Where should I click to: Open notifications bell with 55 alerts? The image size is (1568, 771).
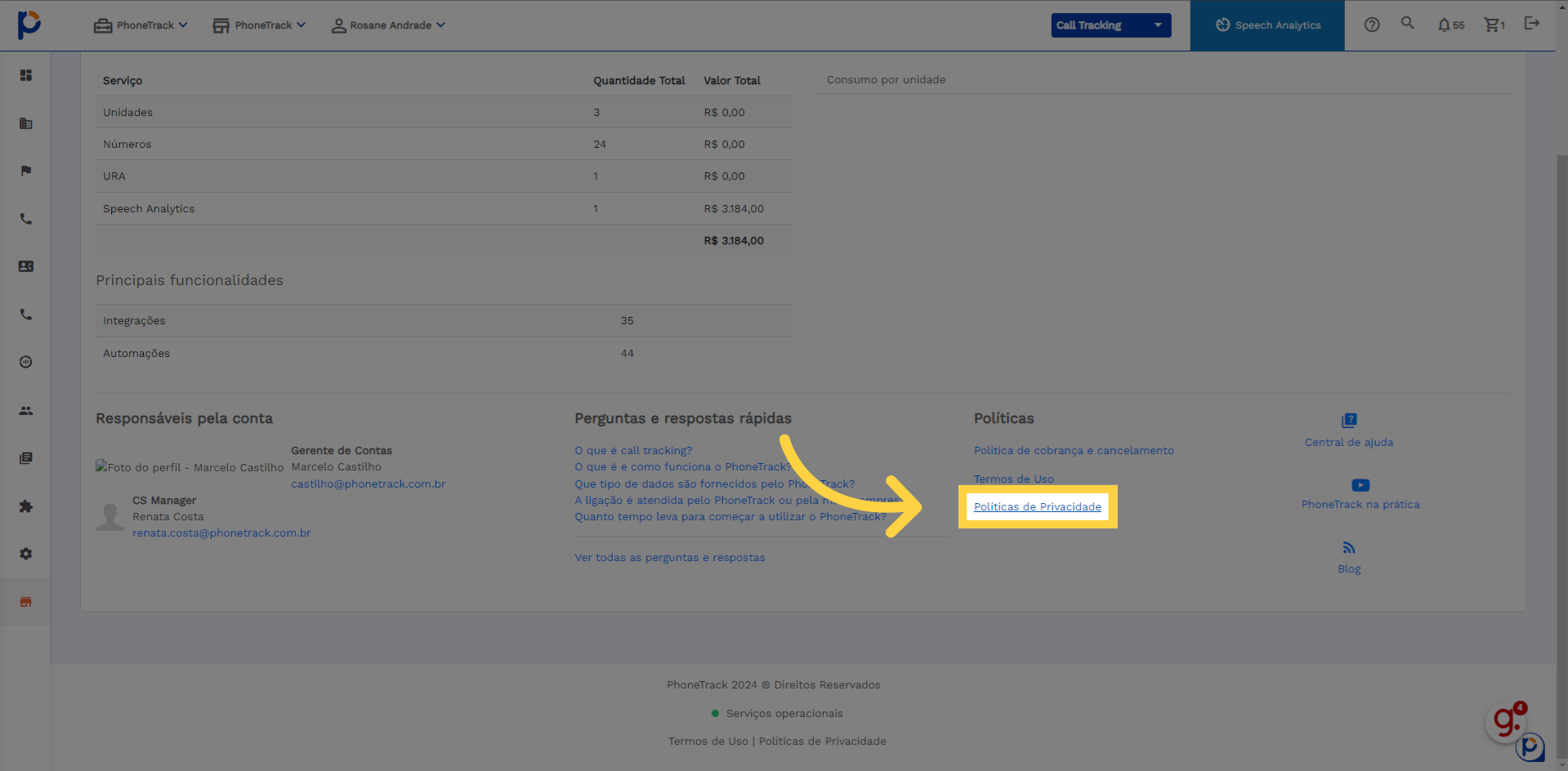1450,25
